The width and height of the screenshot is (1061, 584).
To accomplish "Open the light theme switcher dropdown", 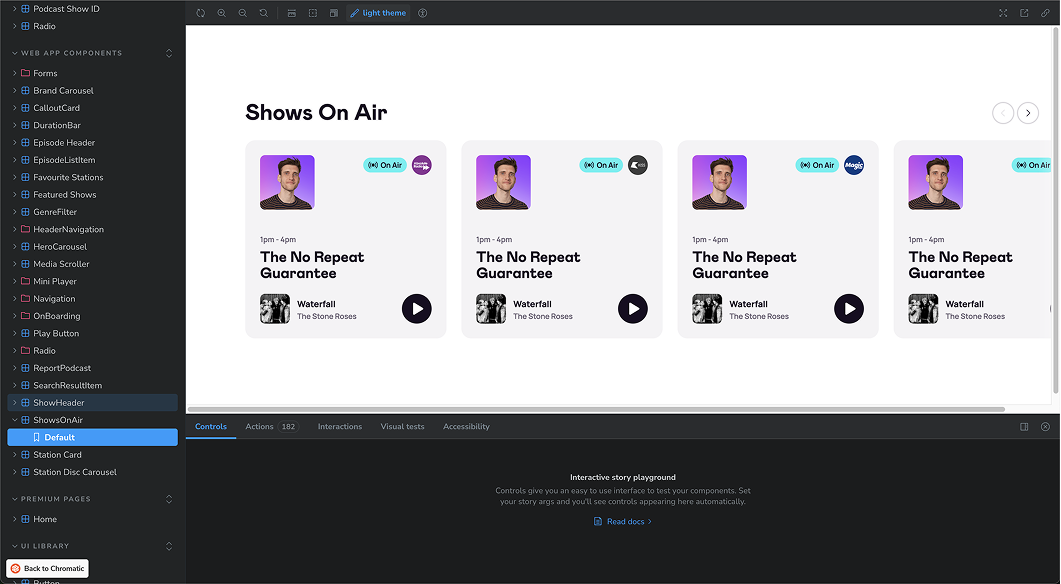I will point(379,13).
